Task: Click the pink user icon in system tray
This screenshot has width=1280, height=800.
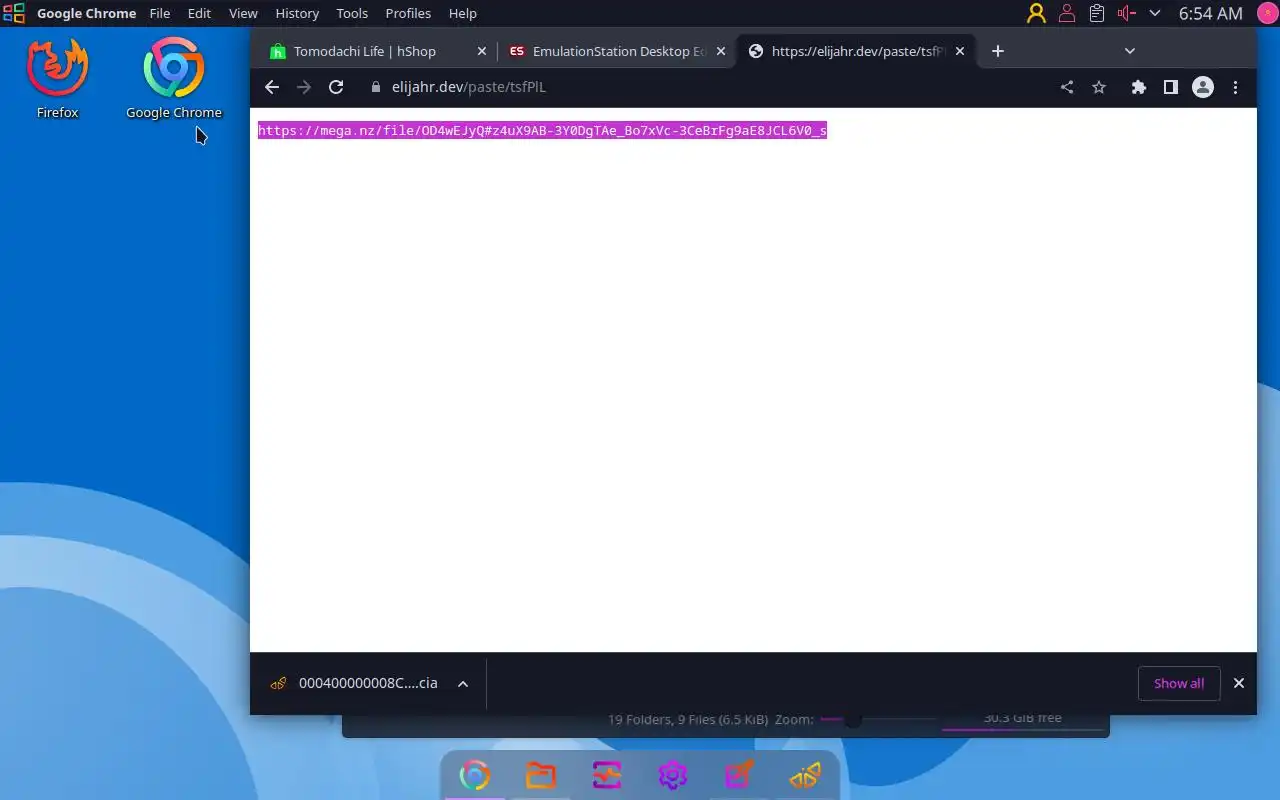Action: [x=1067, y=13]
